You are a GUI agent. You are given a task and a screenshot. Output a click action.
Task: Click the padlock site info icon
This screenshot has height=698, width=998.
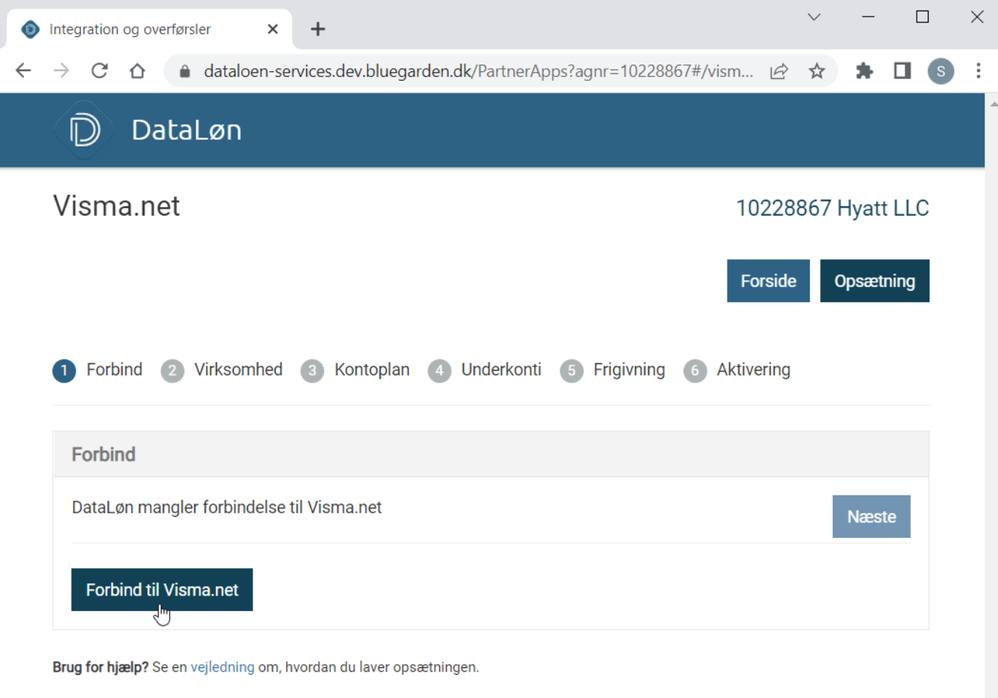tap(185, 71)
